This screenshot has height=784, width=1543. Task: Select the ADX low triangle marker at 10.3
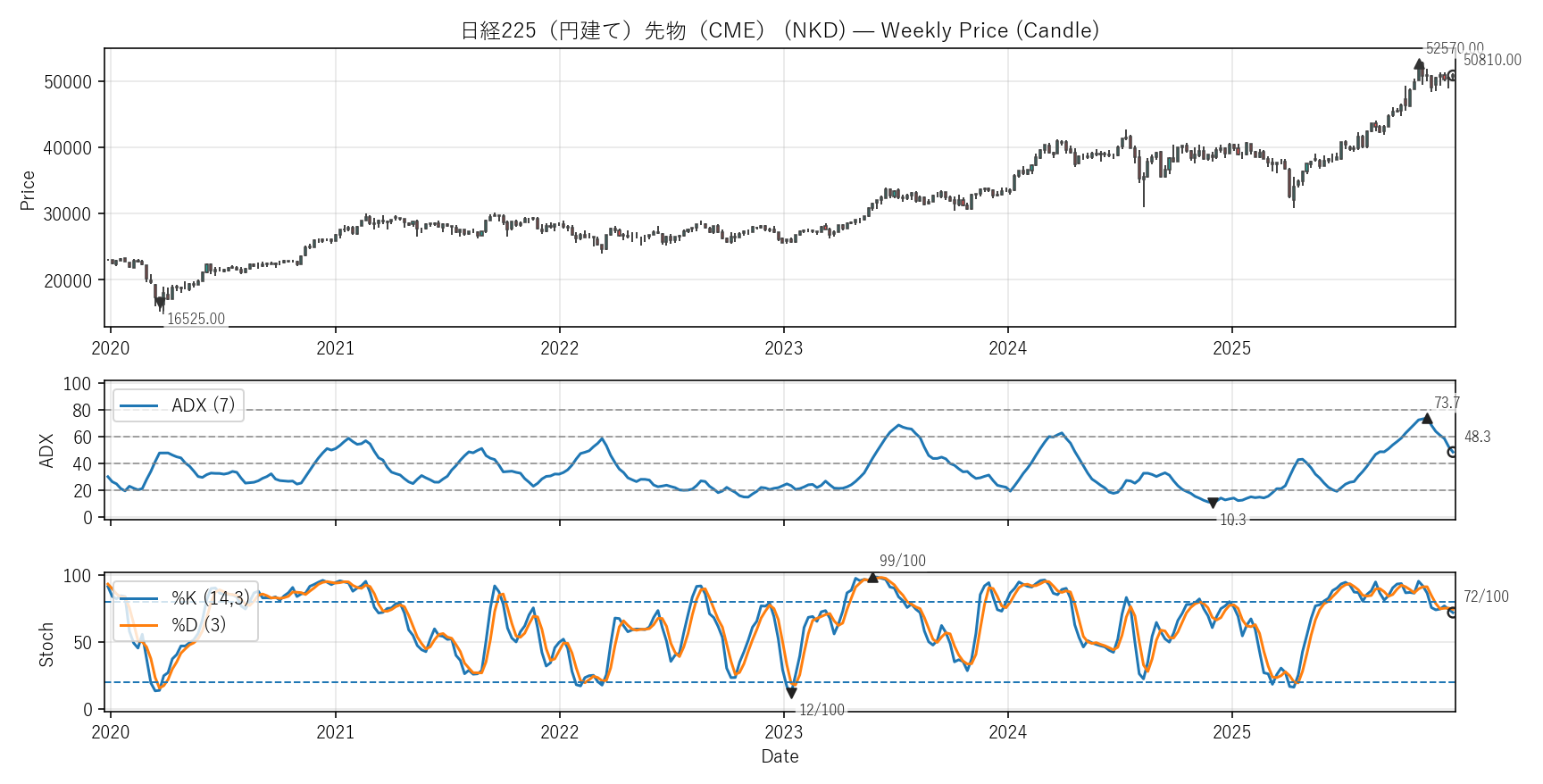pos(1213,504)
